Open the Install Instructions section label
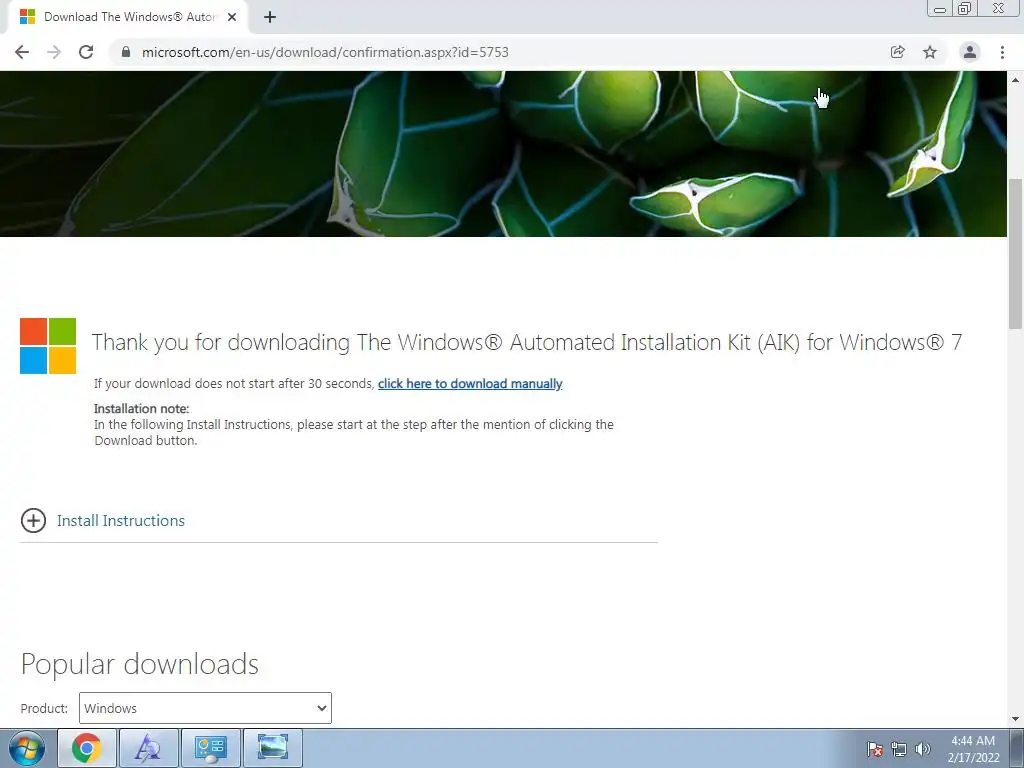The width and height of the screenshot is (1024, 768). click(x=121, y=520)
